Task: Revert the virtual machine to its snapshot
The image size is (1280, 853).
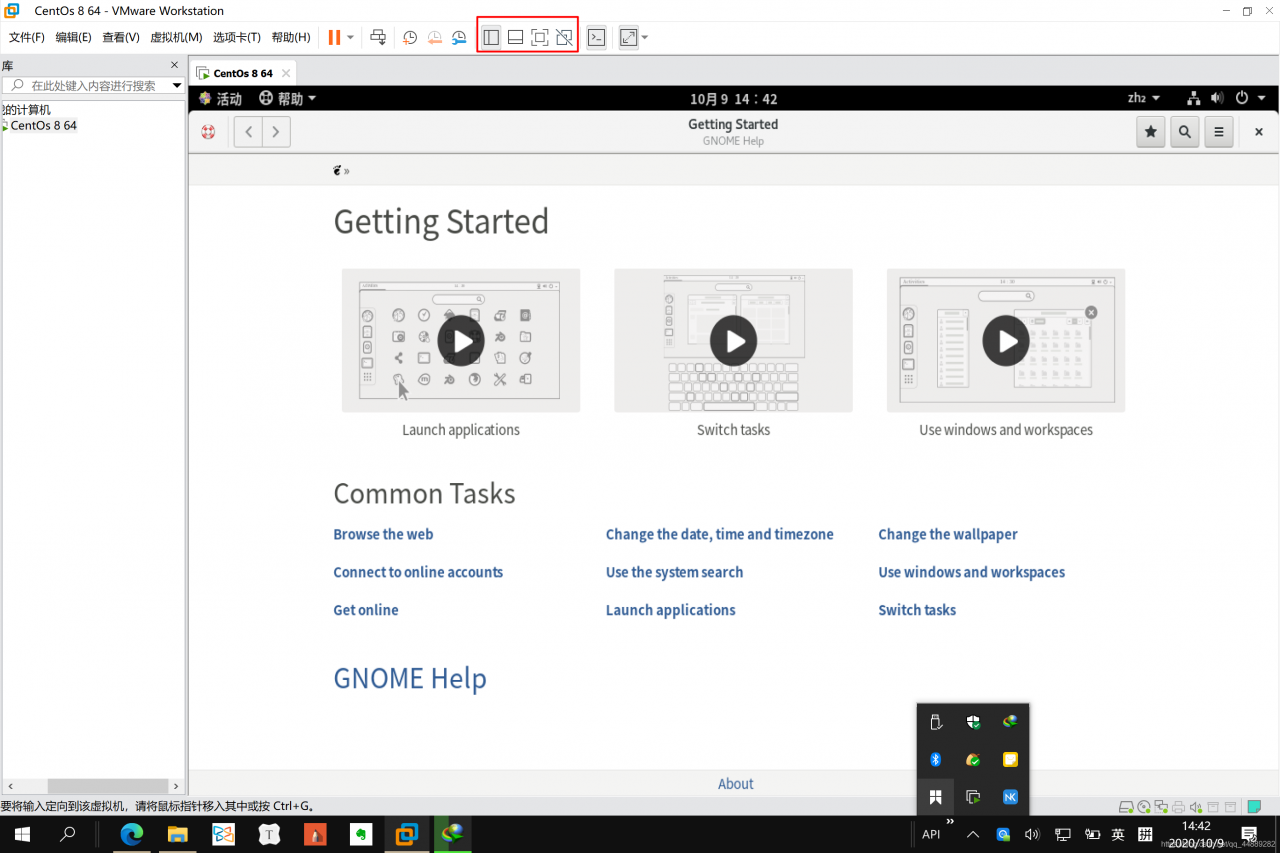Action: click(435, 37)
